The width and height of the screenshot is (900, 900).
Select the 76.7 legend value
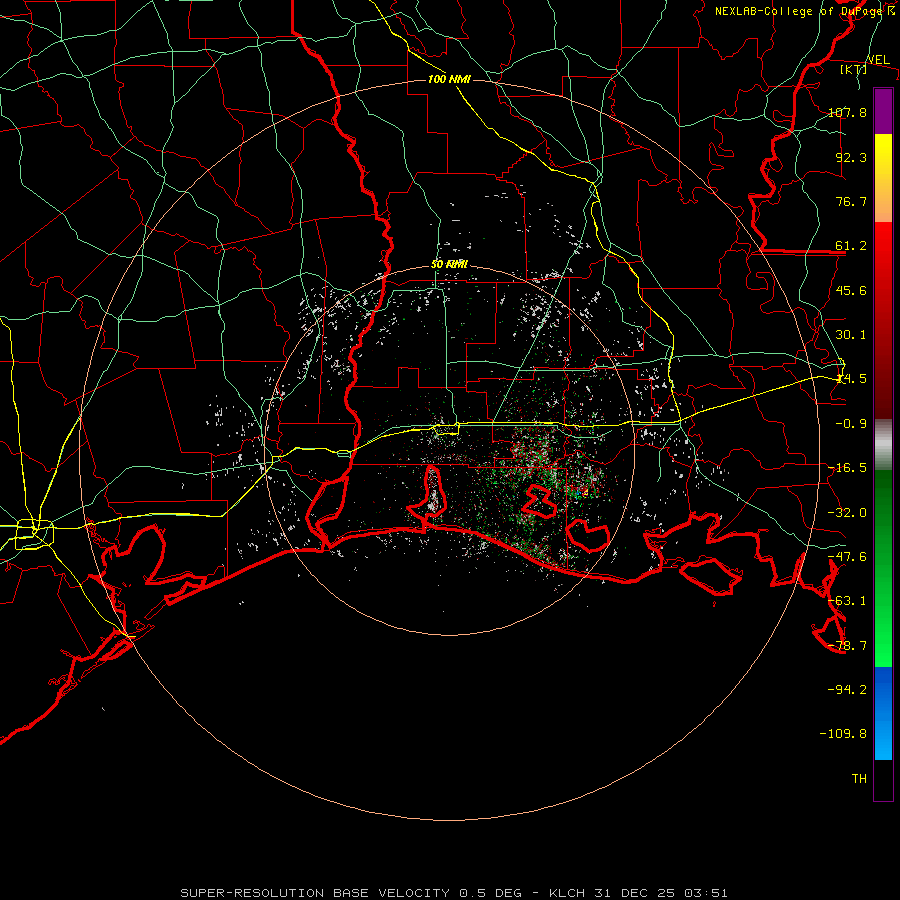[851, 201]
